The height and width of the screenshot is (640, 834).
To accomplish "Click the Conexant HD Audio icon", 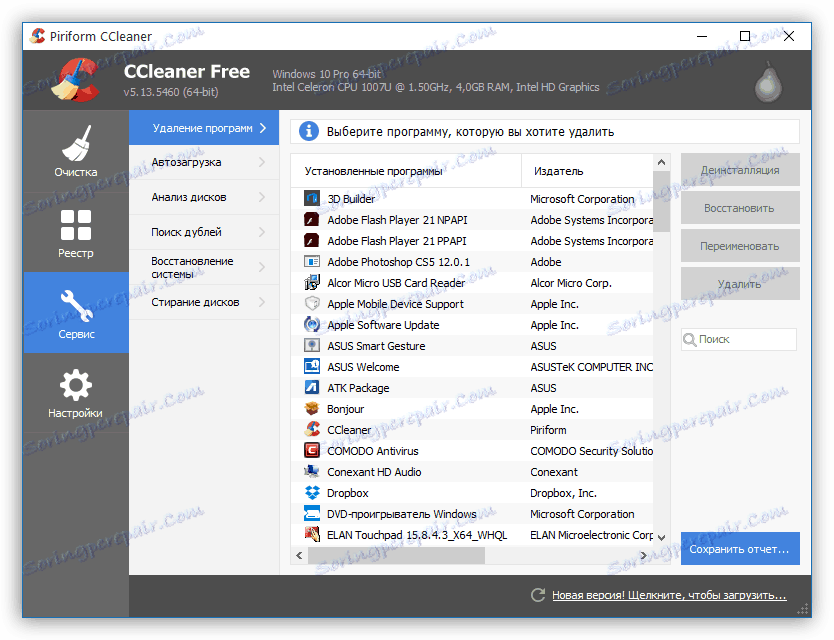I will tap(312, 472).
